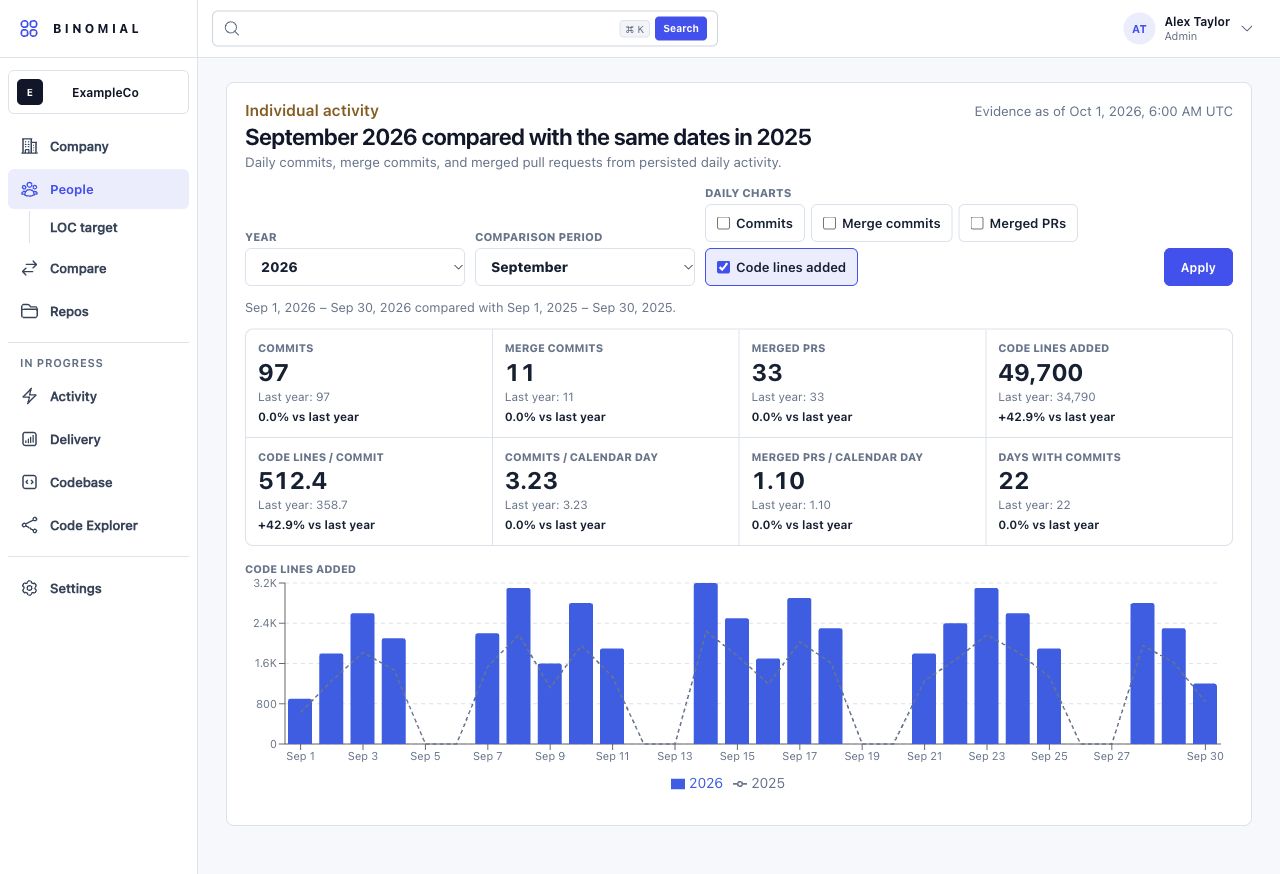Click the Search button
The height and width of the screenshot is (874, 1280).
pos(681,28)
